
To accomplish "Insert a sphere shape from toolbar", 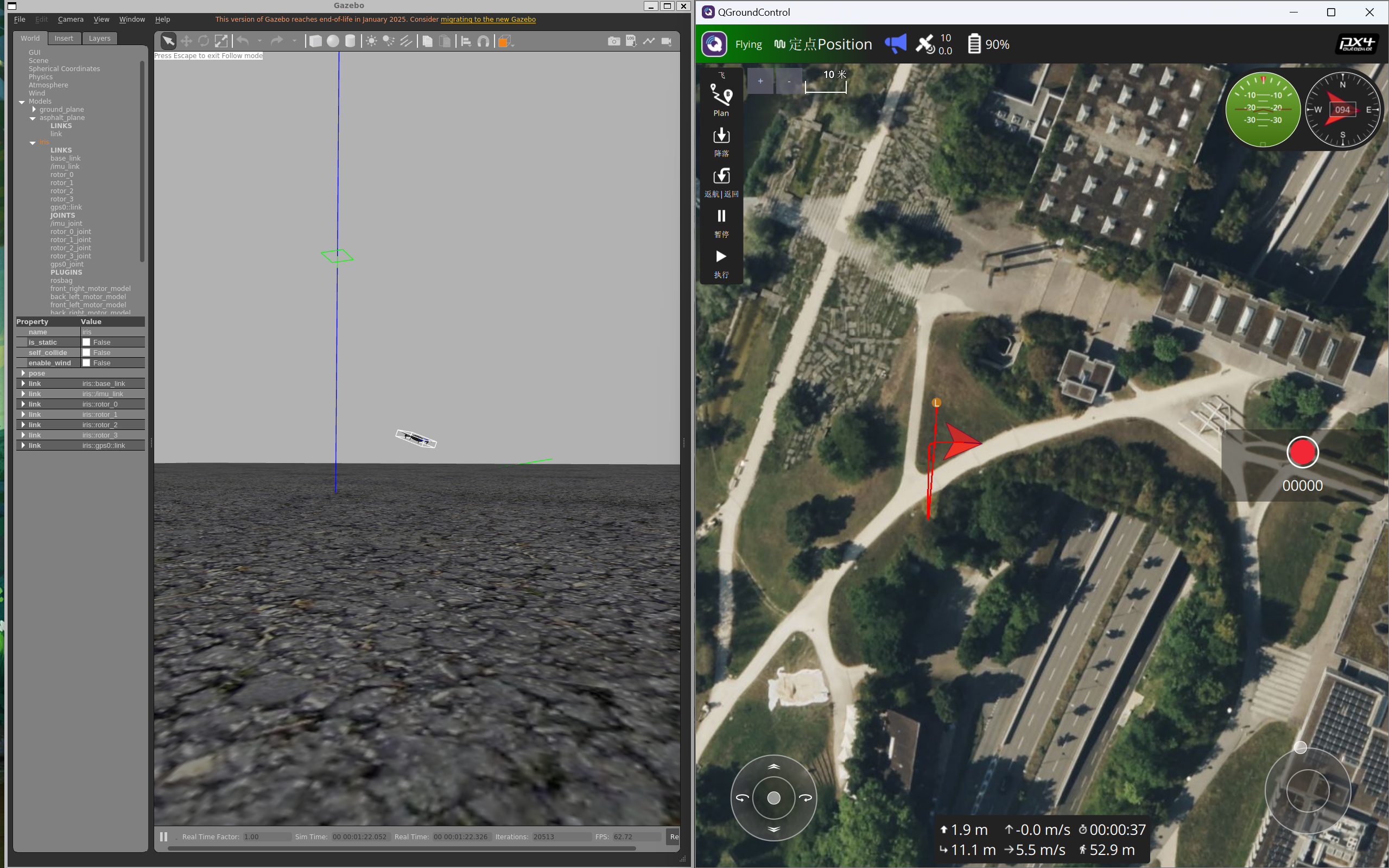I will point(333,41).
